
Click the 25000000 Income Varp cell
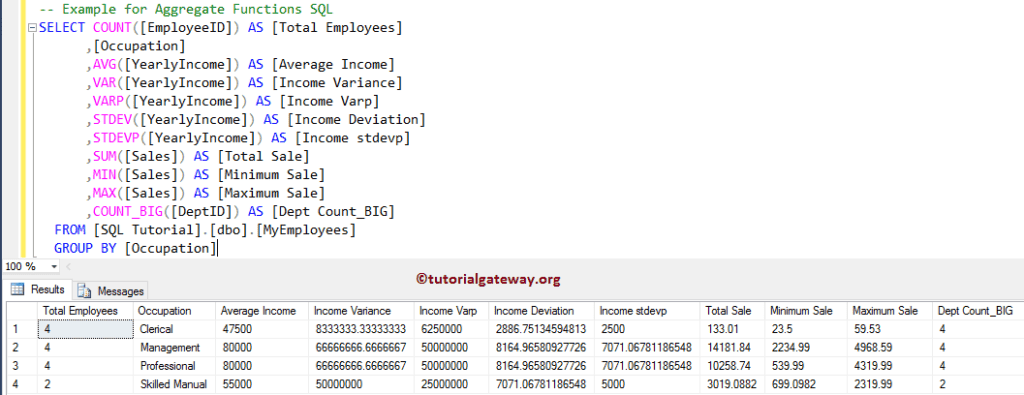[451, 384]
